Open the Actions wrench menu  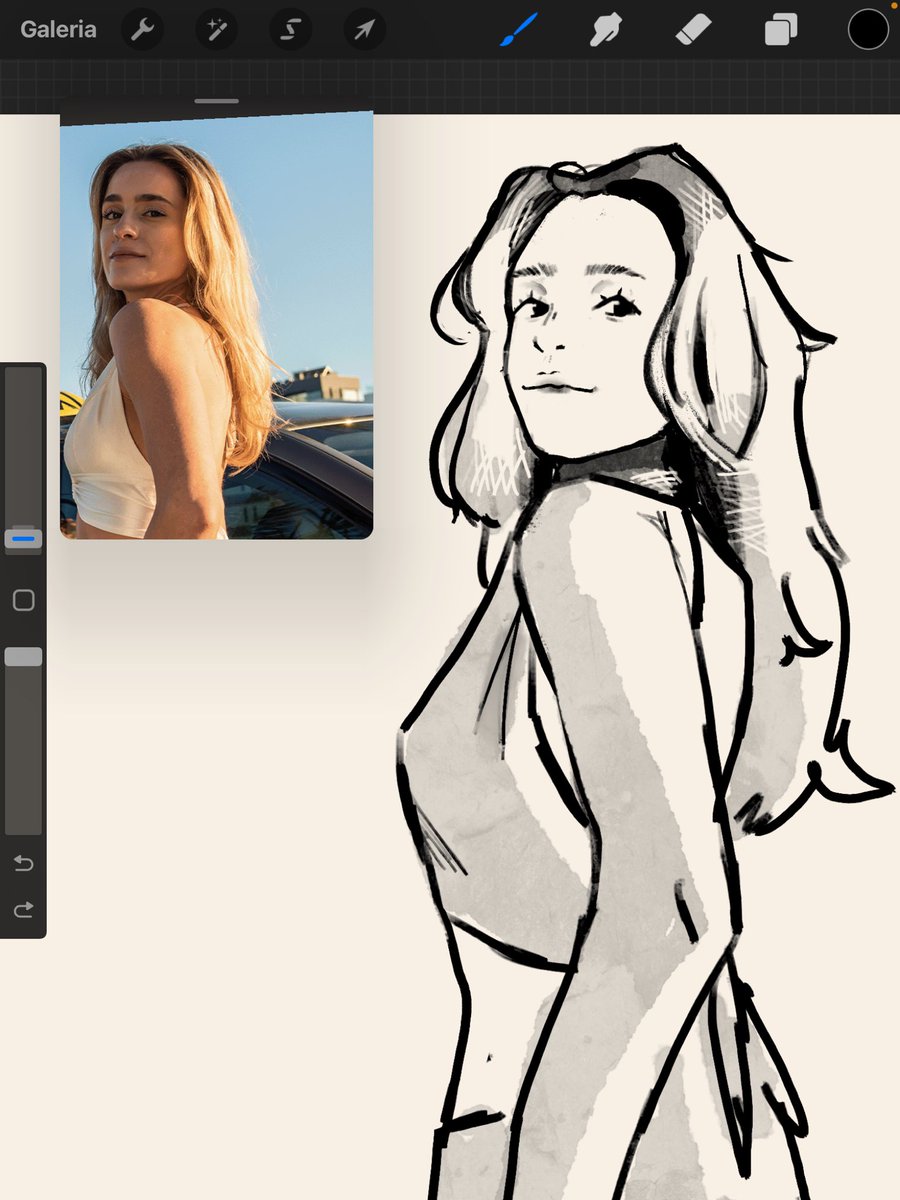[x=142, y=30]
